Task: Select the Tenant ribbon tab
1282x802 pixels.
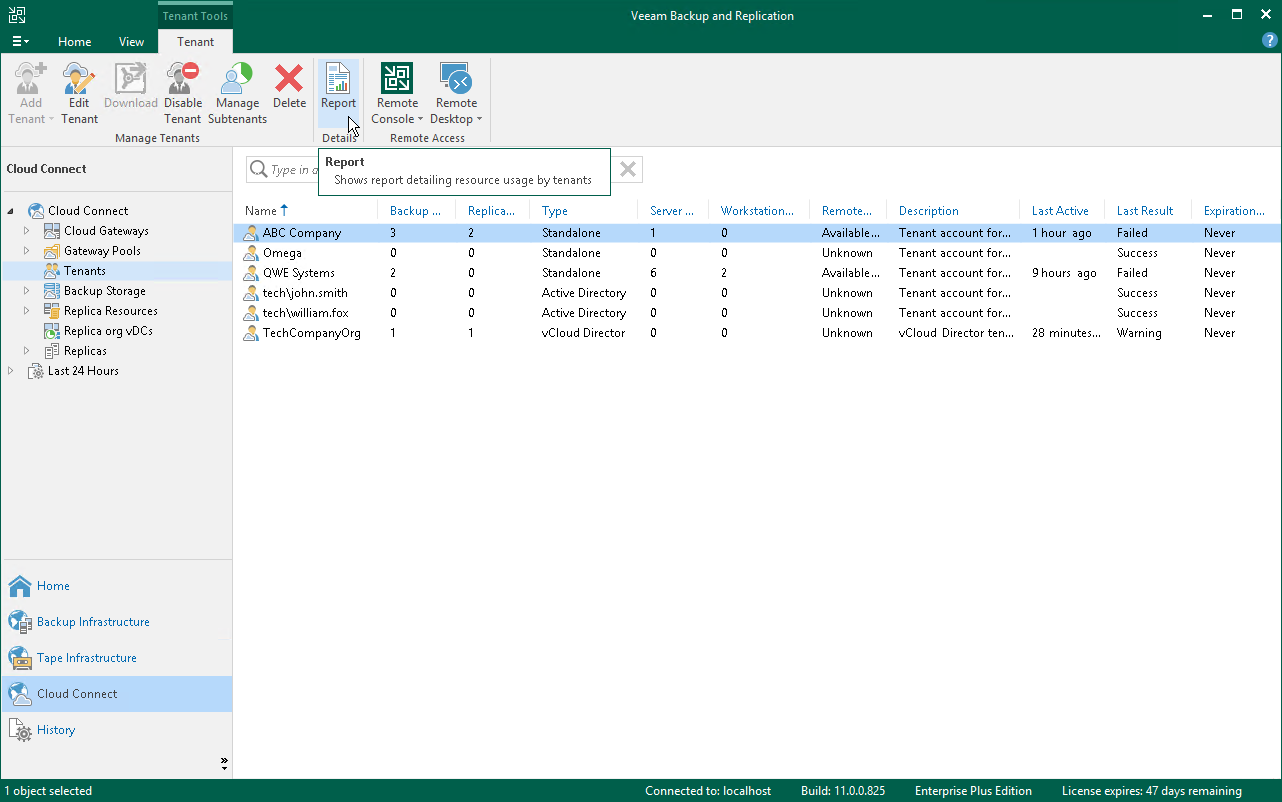Action: pyautogui.click(x=195, y=42)
